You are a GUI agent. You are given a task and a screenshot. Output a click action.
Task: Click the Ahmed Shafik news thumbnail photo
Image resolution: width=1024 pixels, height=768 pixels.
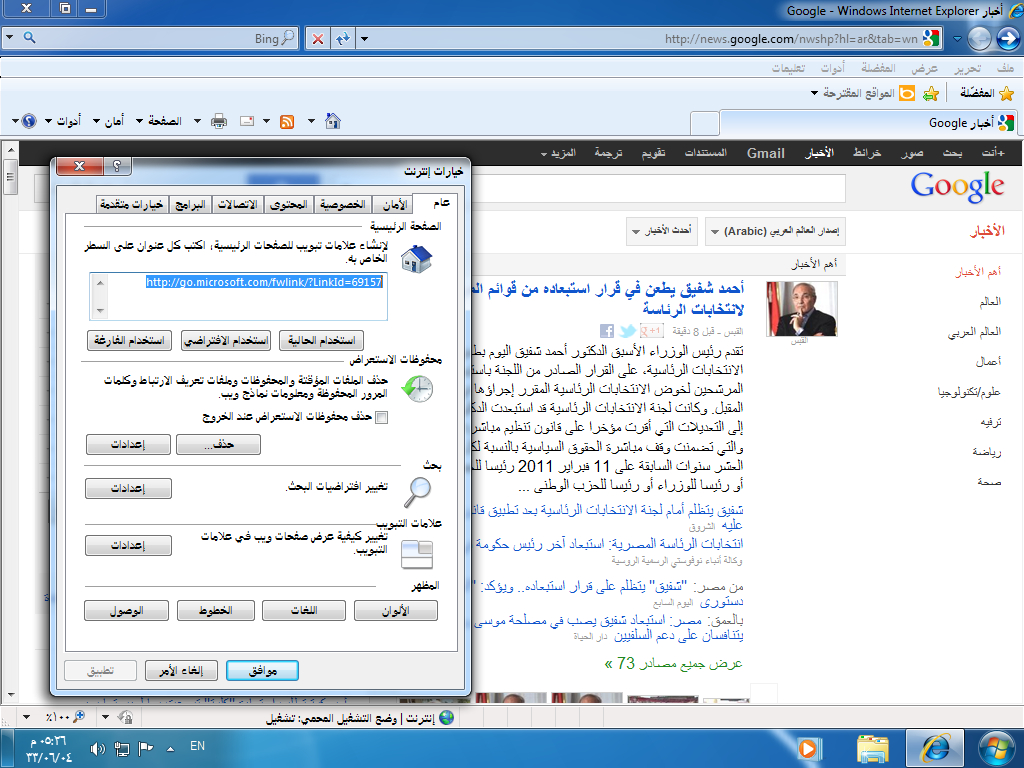(x=801, y=309)
